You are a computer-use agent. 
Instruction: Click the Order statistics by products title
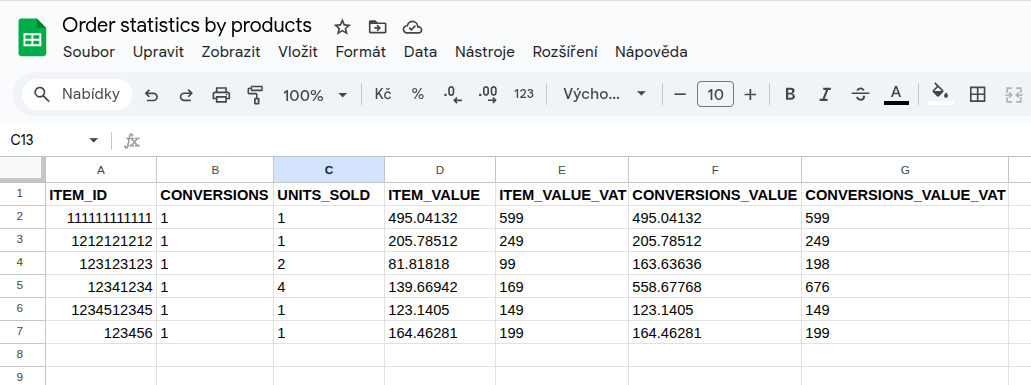click(x=187, y=25)
